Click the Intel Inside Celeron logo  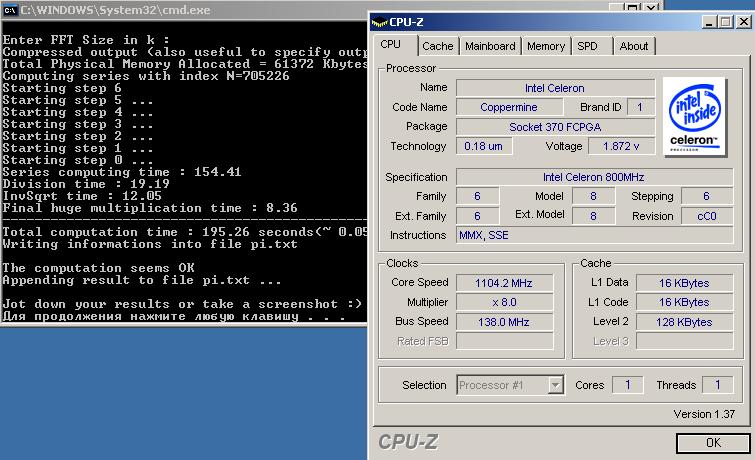(695, 117)
